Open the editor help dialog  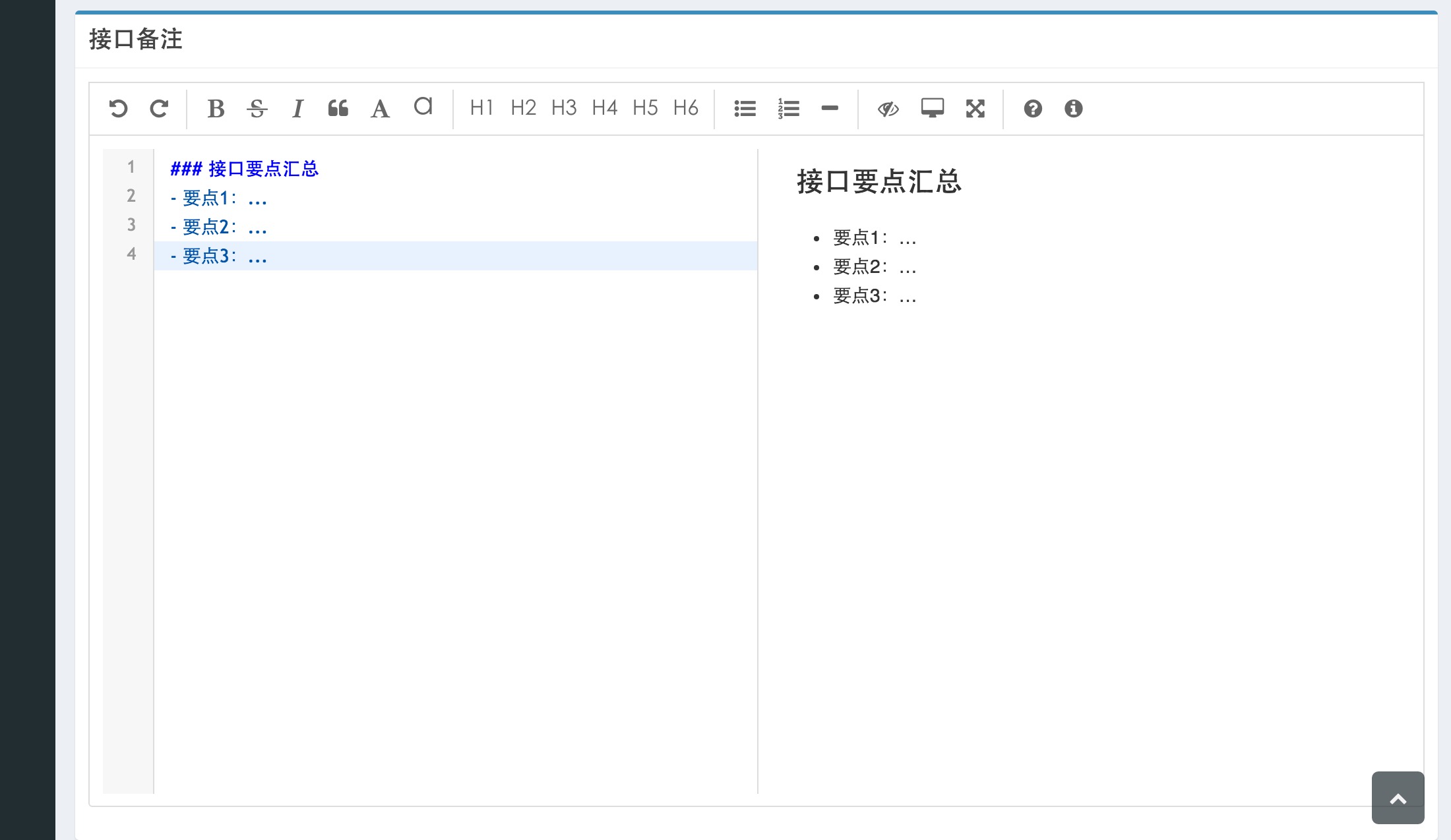click(1033, 108)
